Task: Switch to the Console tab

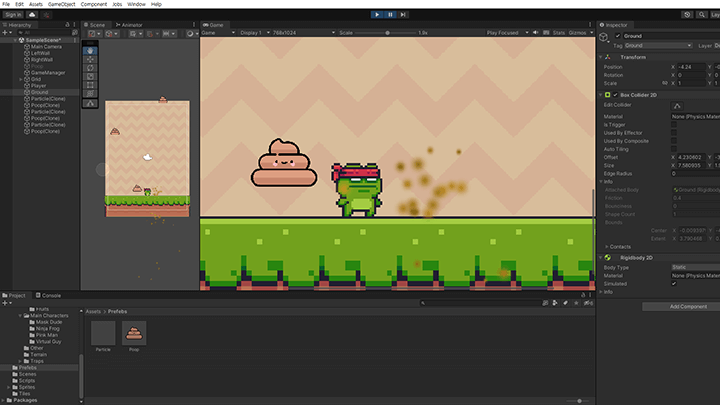Action: pos(48,296)
